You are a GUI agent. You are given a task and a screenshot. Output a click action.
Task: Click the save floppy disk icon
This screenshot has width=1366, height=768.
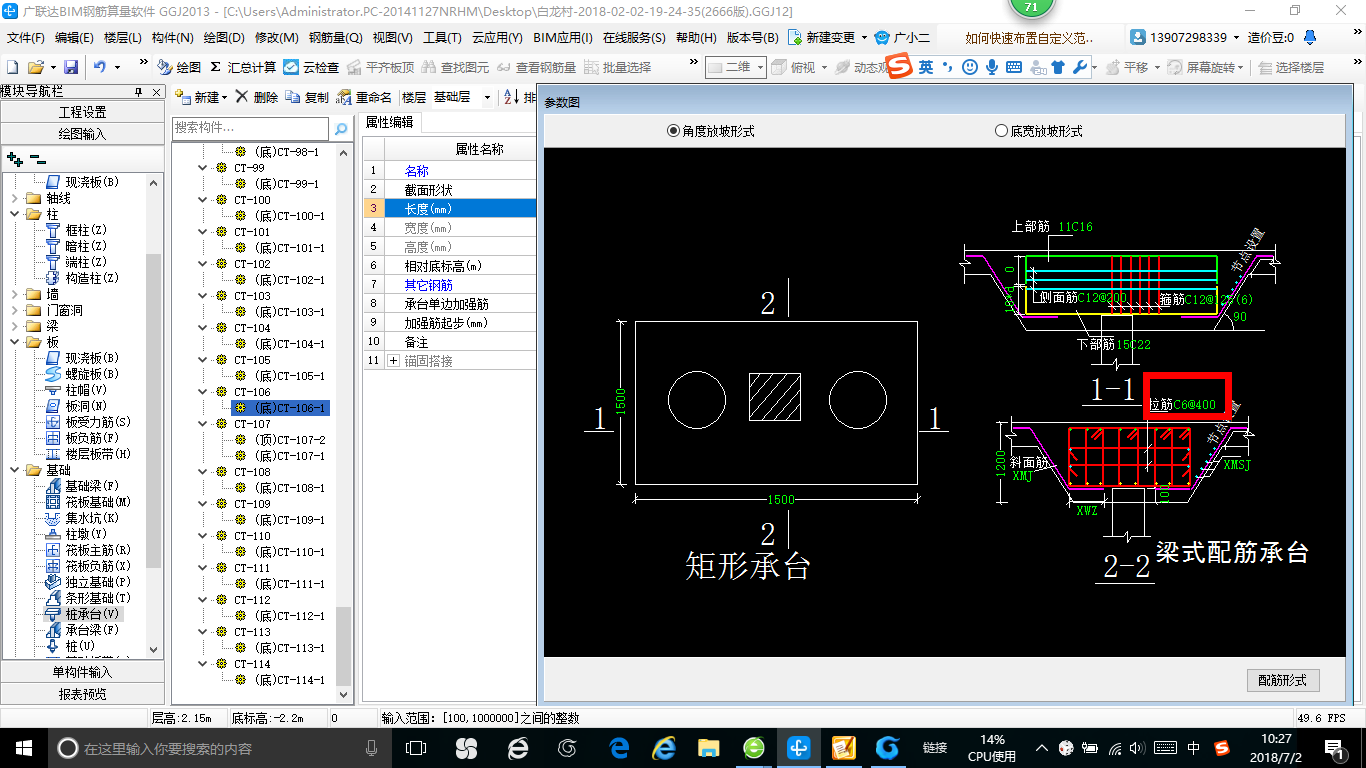coord(71,67)
